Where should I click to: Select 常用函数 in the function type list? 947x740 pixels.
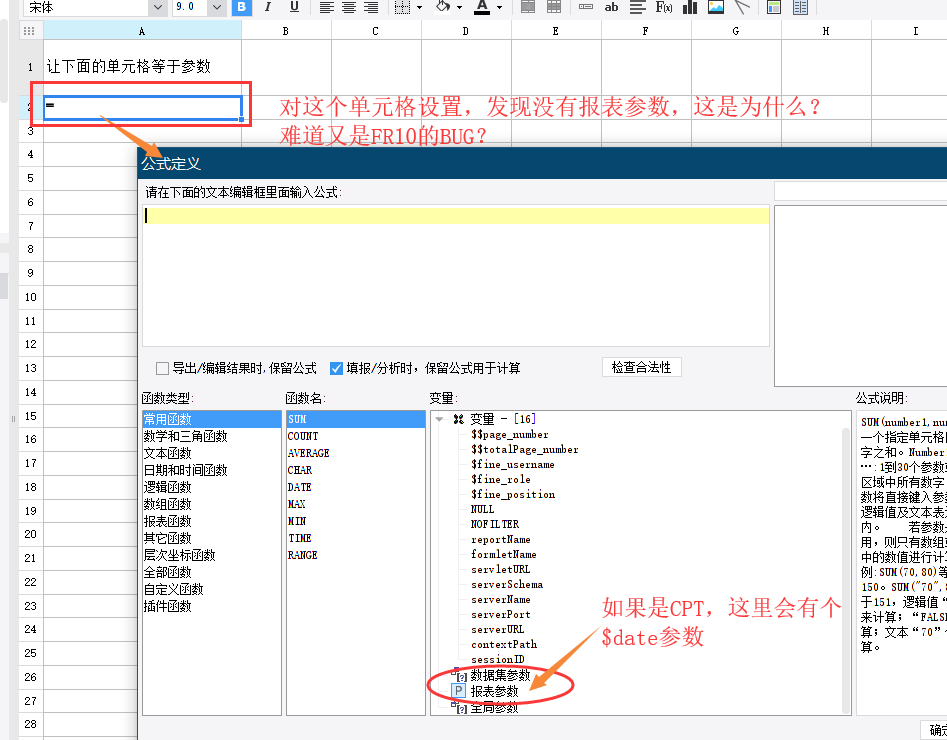(211, 419)
